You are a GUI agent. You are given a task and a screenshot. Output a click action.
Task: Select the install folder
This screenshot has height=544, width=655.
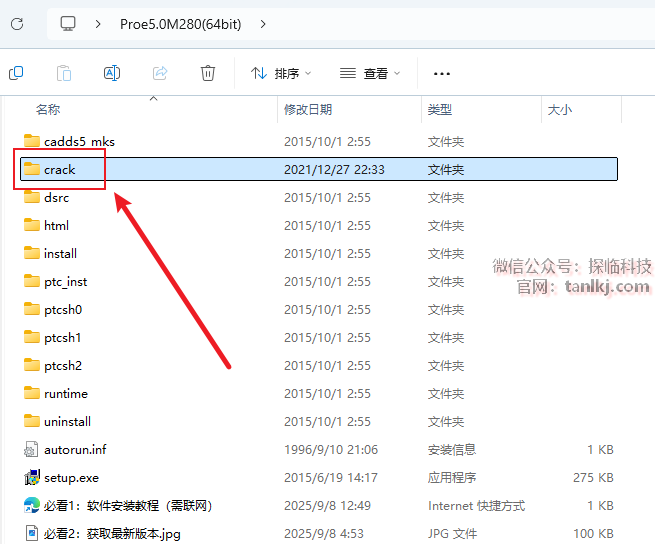tap(60, 254)
